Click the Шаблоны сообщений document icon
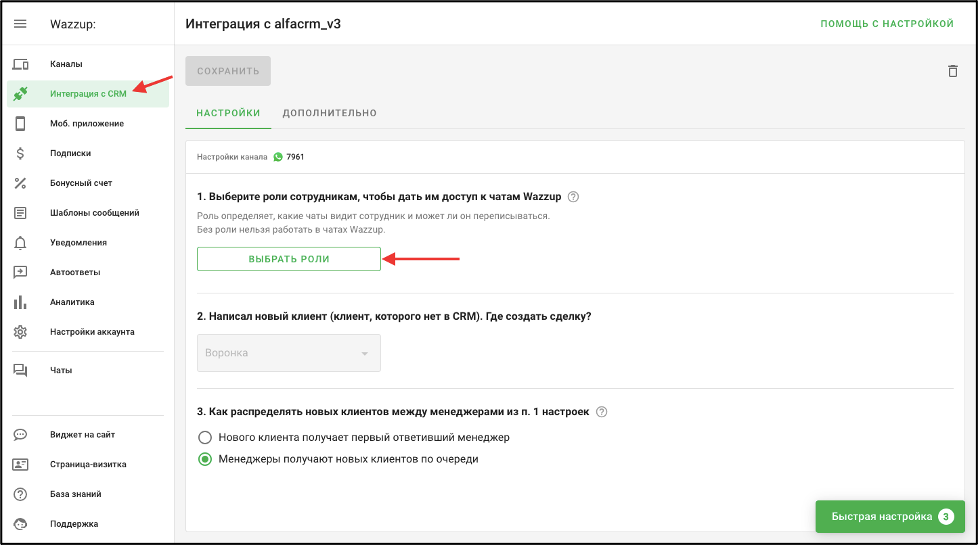The width and height of the screenshot is (979, 545). (x=21, y=213)
